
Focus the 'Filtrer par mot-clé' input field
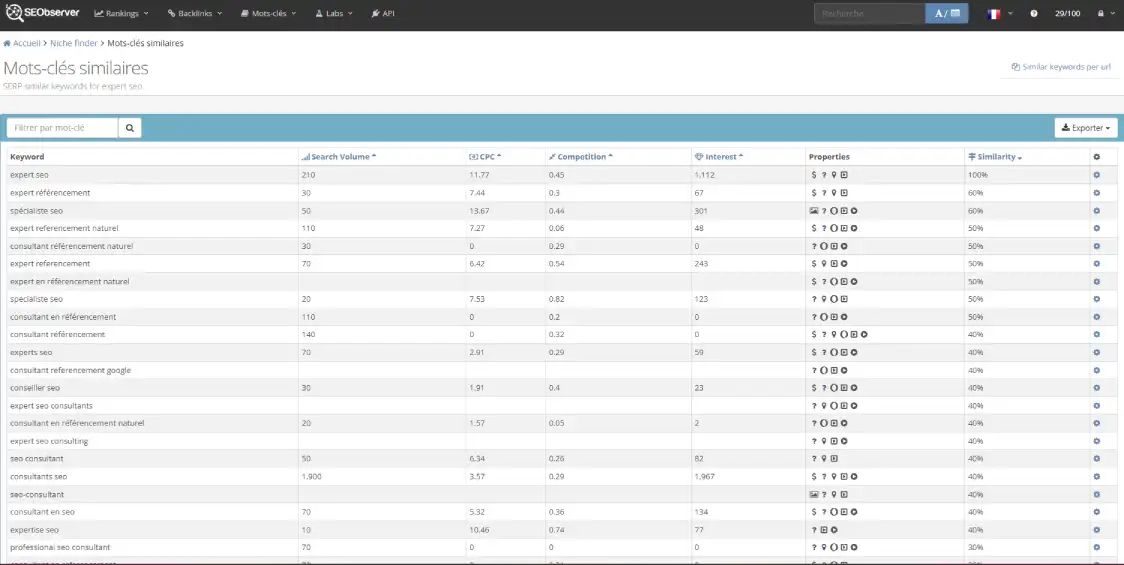click(63, 128)
